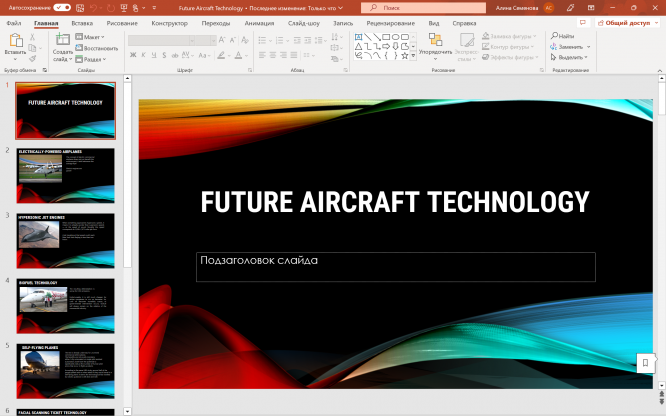Click the Вставить paste icon

[15, 42]
